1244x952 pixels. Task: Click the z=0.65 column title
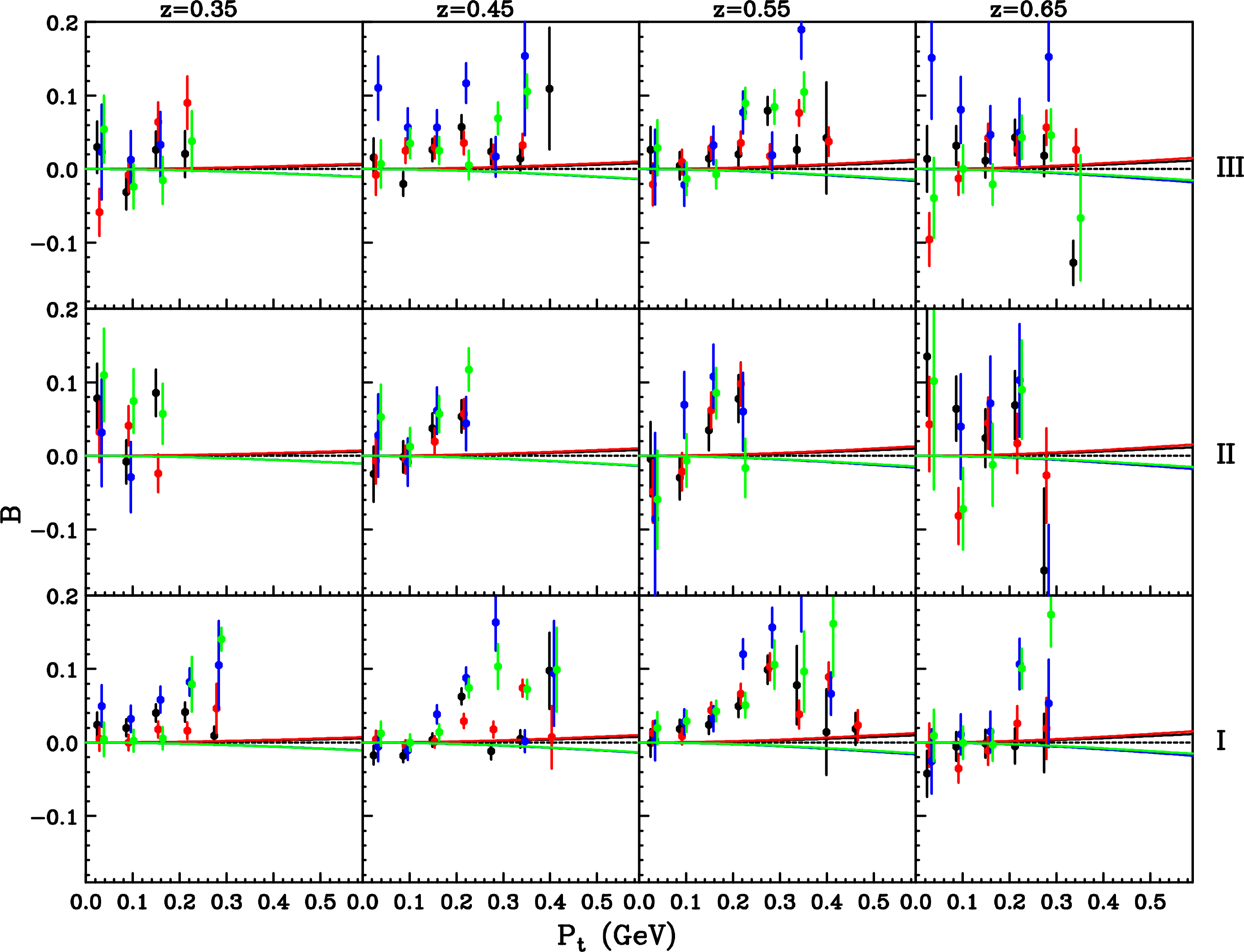tap(1028, 9)
